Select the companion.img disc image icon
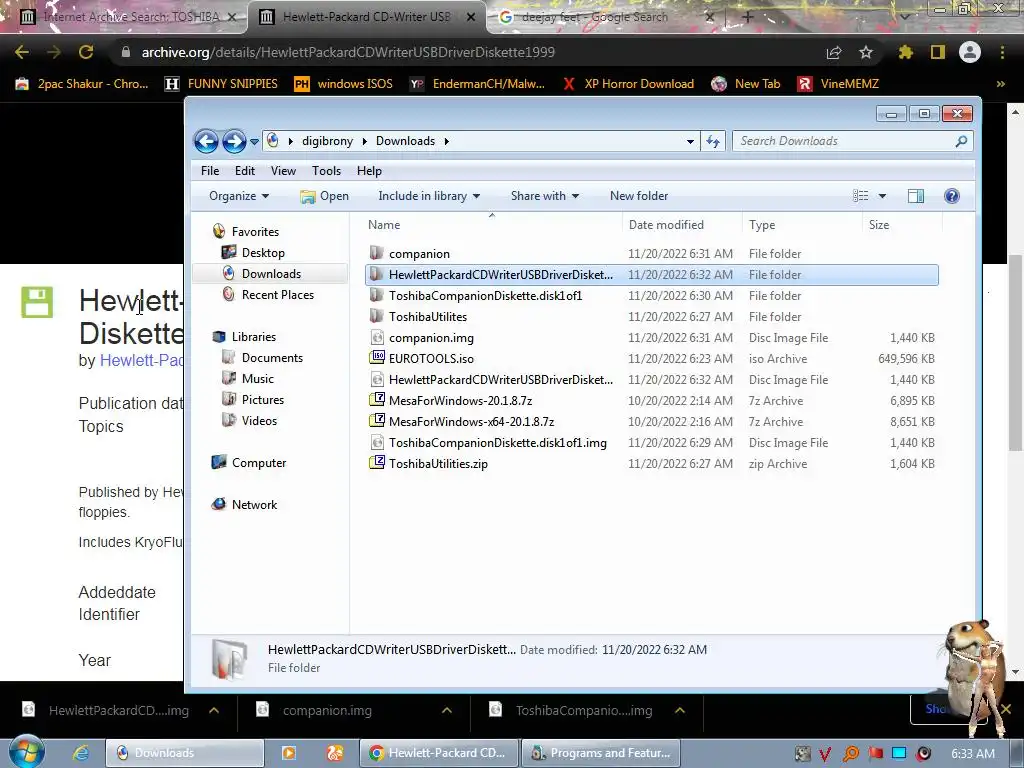 [x=377, y=338]
